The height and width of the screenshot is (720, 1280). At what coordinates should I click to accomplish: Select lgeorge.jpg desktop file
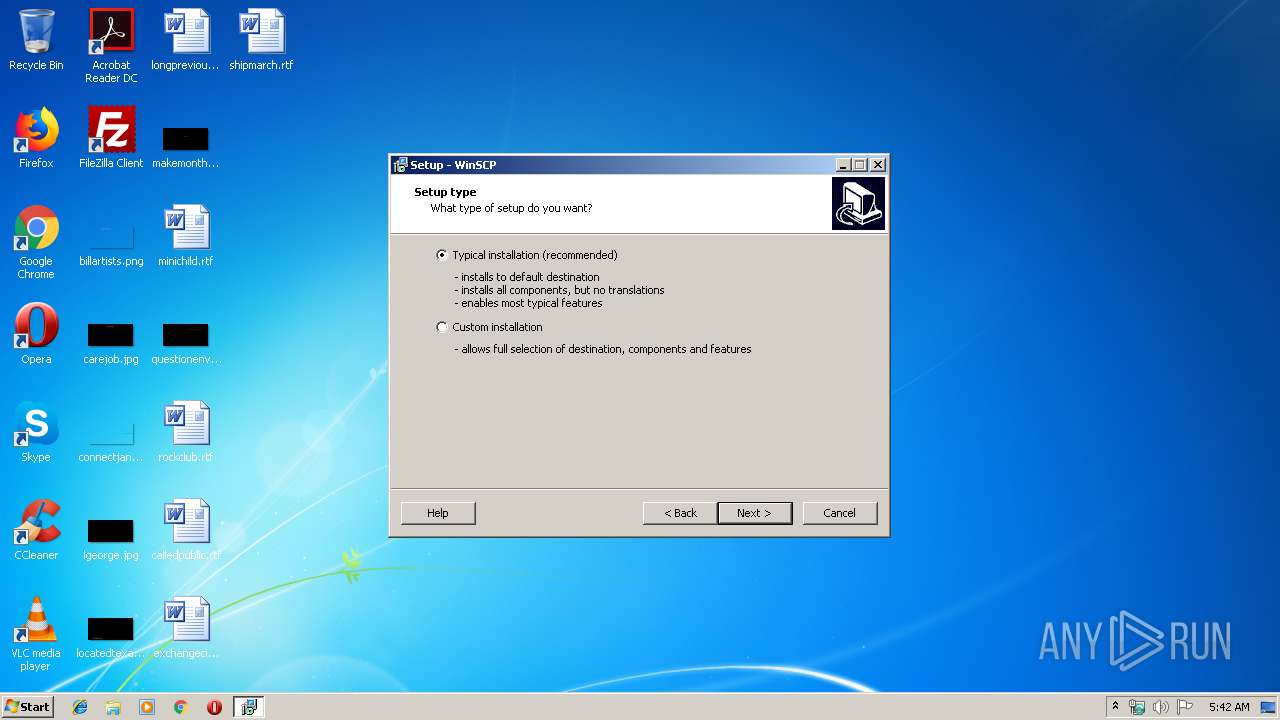click(x=111, y=539)
